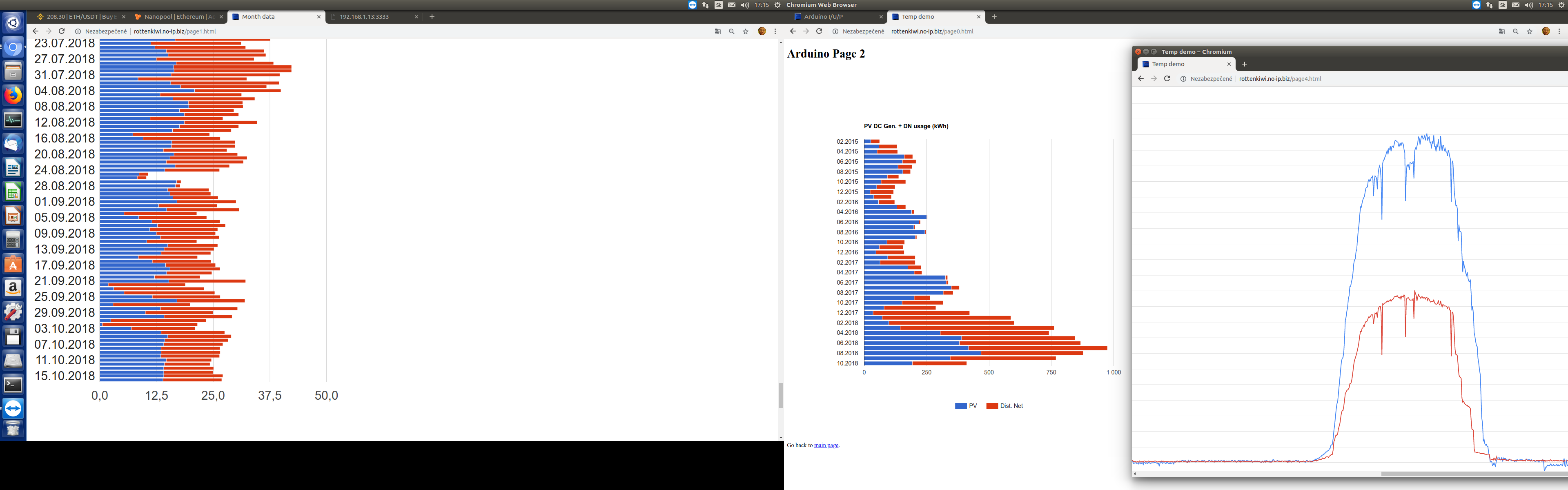This screenshot has height=490, width=1568.
Task: Follow the 'main page' link
Action: tap(826, 445)
